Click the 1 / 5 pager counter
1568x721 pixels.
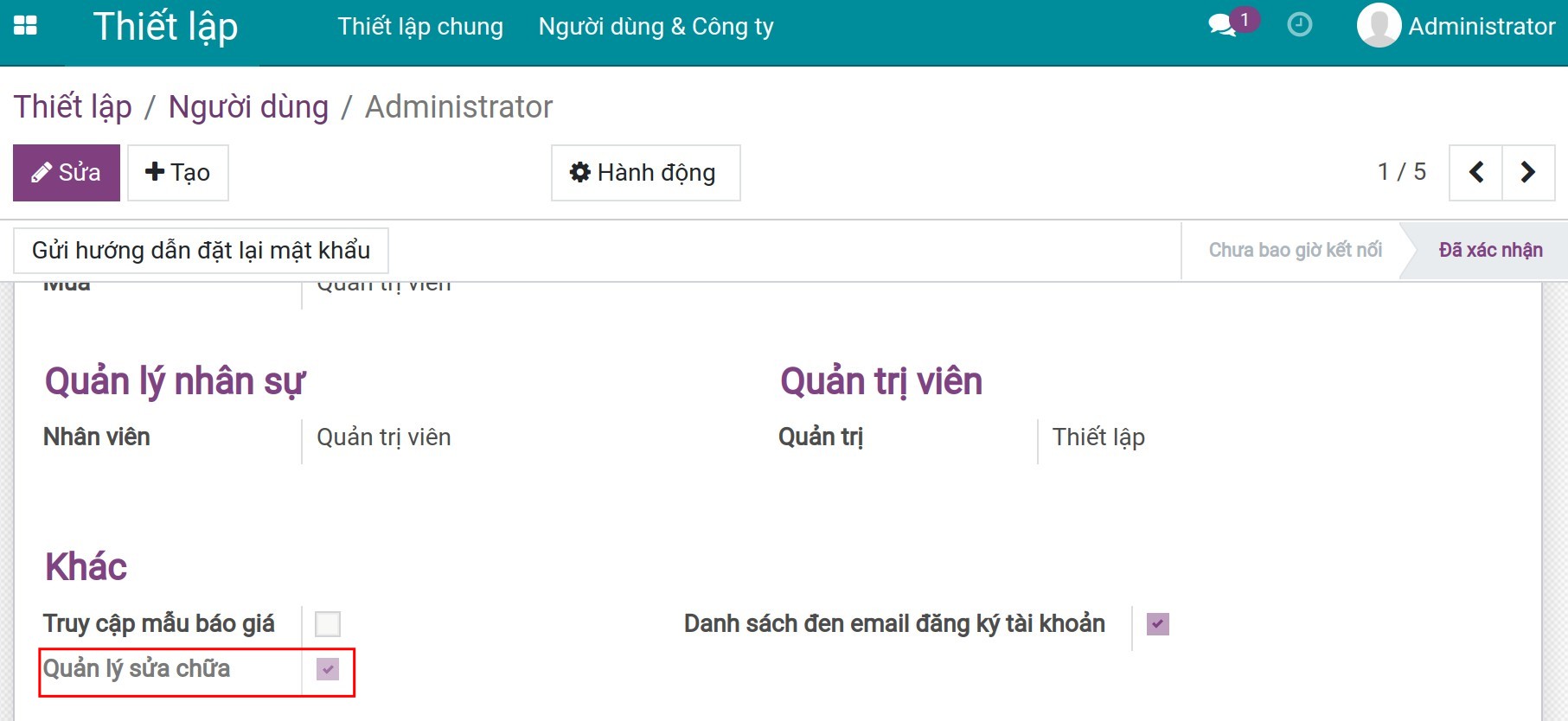pyautogui.click(x=1401, y=172)
